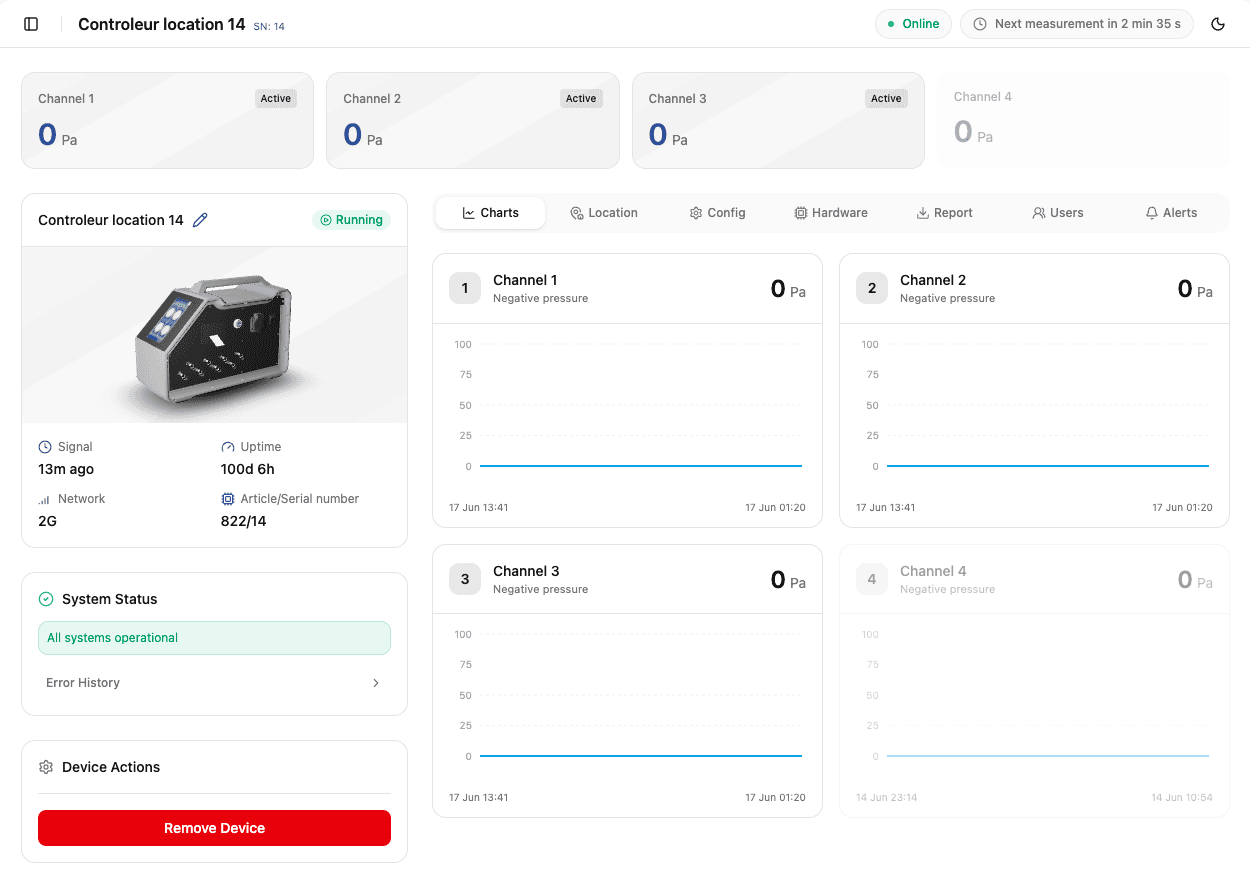Click the Next measurement countdown pill

click(1077, 24)
